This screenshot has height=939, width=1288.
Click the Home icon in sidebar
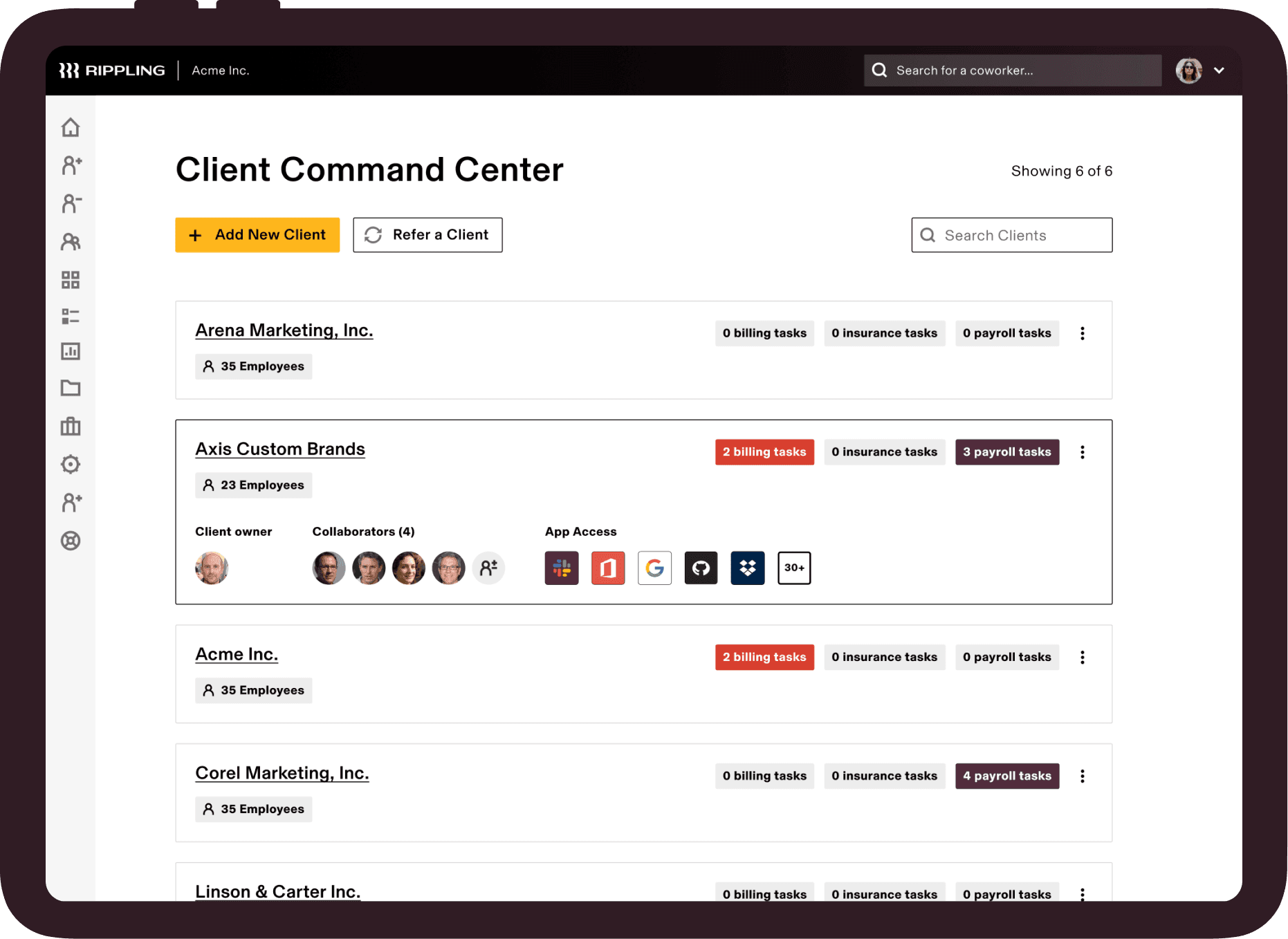point(71,128)
